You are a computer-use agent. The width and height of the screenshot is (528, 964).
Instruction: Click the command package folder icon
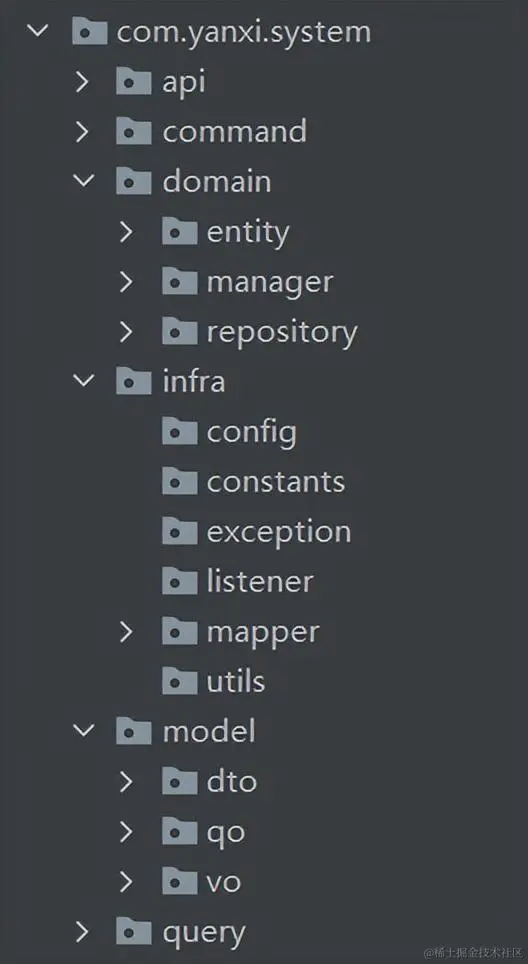(133, 132)
